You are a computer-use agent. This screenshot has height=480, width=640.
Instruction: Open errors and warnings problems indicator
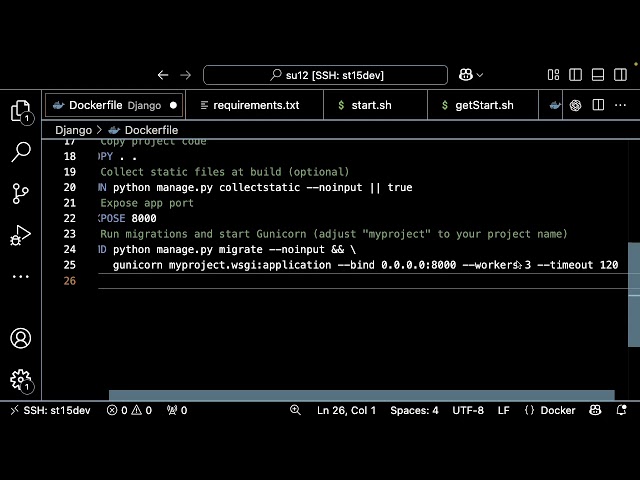pyautogui.click(x=129, y=410)
